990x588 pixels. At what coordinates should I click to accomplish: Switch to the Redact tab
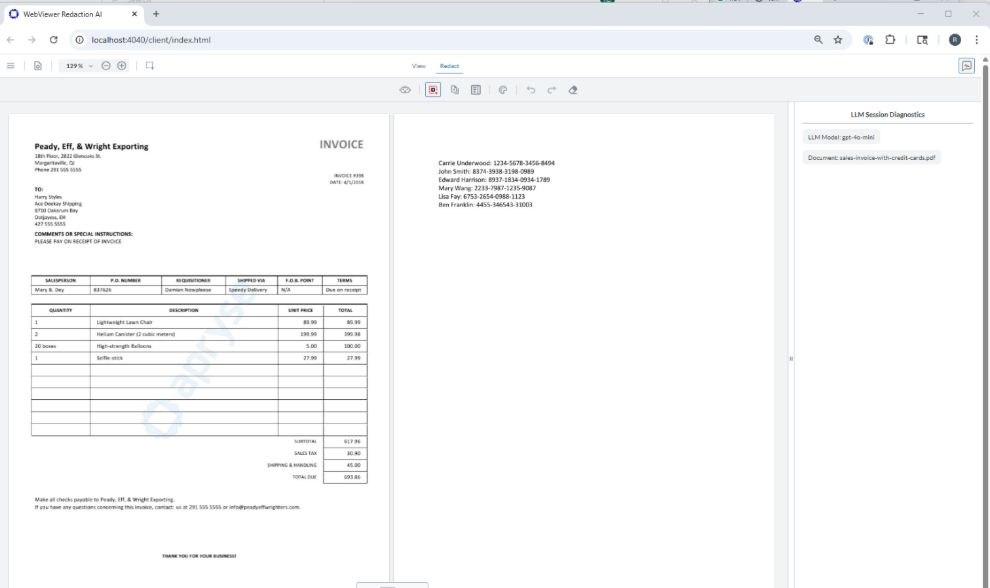tap(450, 66)
